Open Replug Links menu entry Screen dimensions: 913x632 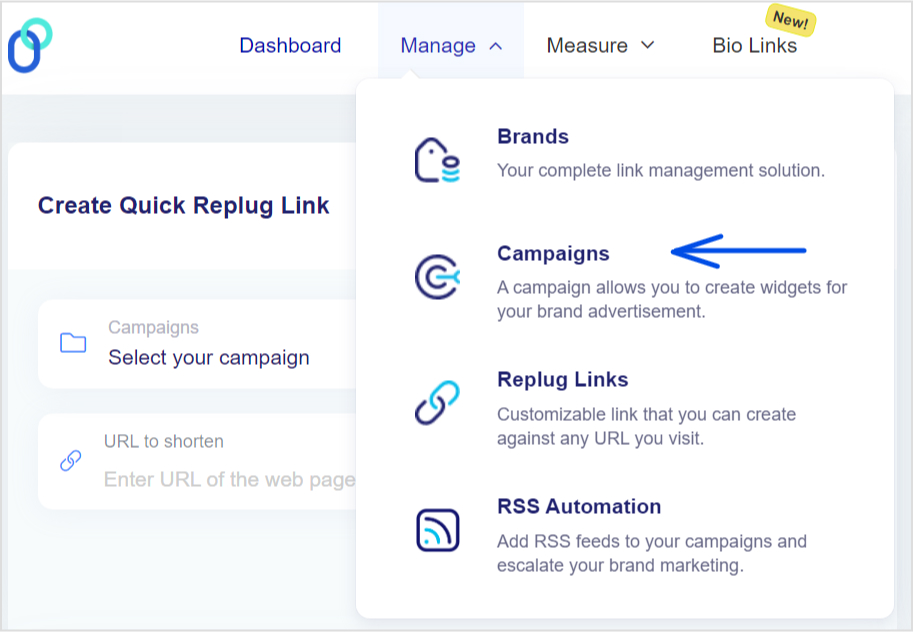click(x=562, y=379)
